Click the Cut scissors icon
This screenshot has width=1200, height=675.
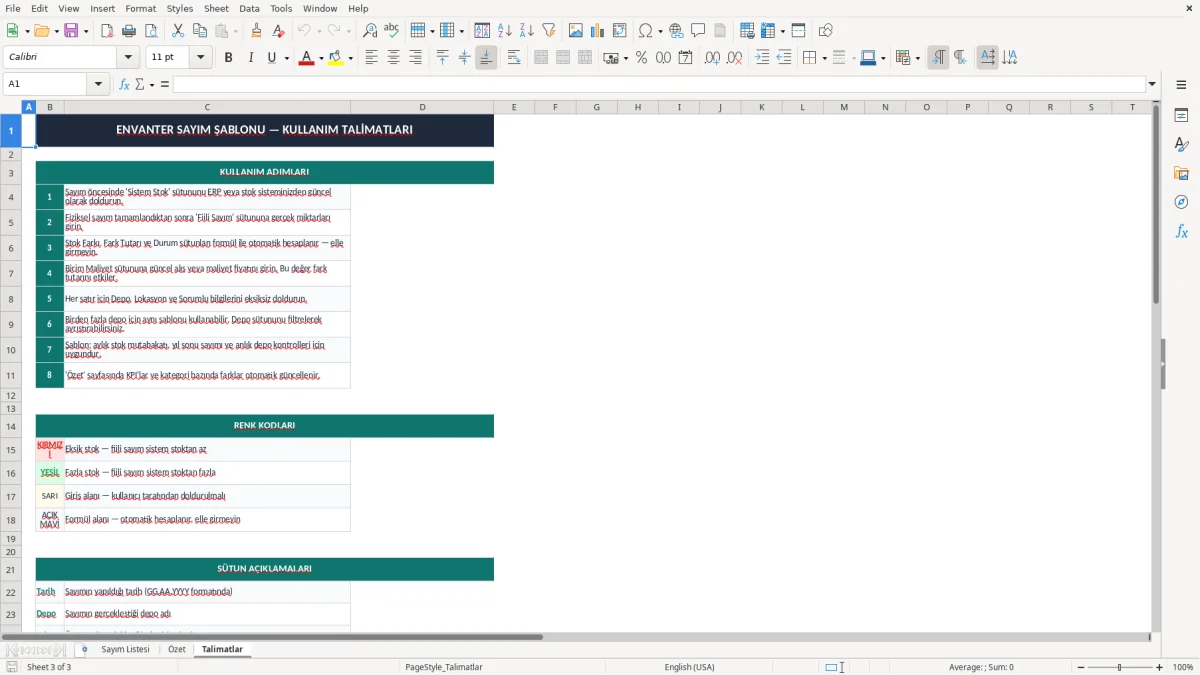(178, 31)
